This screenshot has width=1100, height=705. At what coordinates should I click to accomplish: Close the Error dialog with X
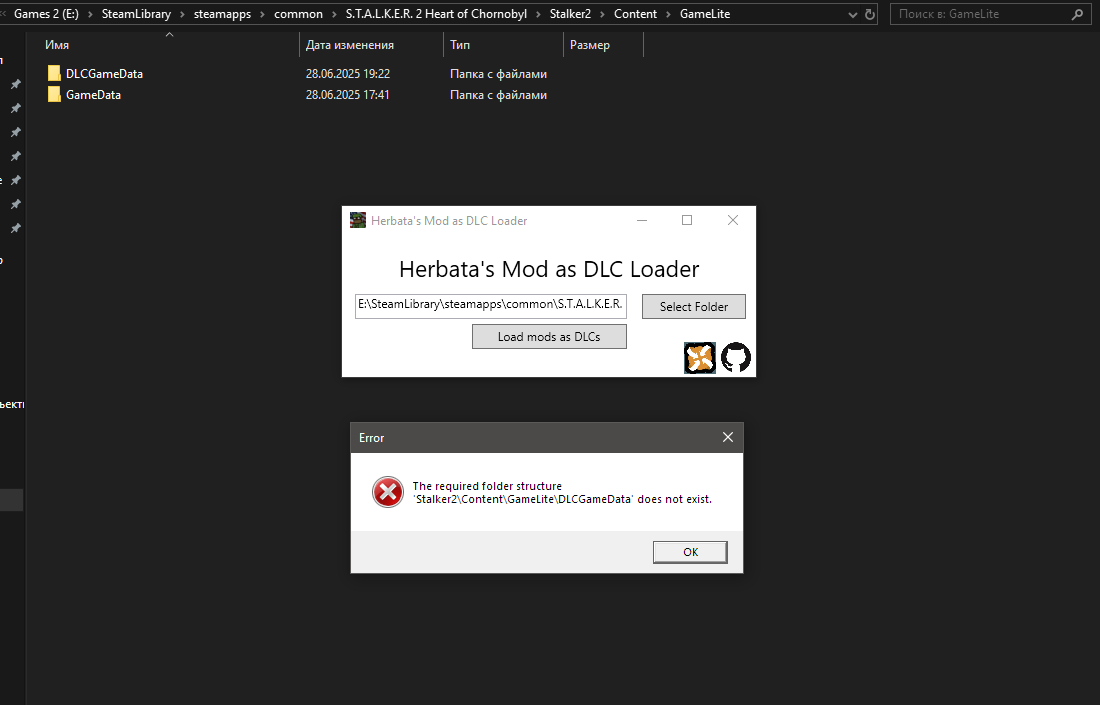(727, 437)
